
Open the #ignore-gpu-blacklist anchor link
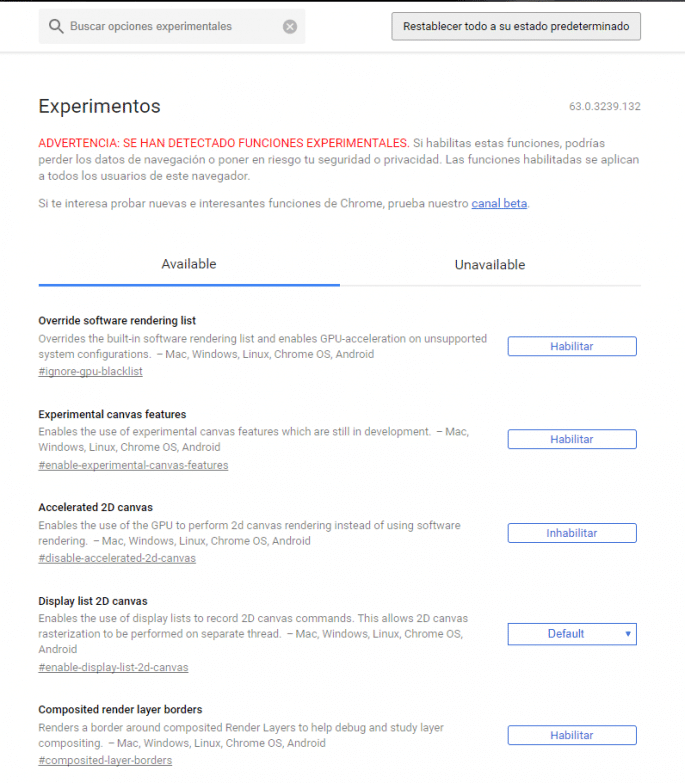[x=90, y=372]
